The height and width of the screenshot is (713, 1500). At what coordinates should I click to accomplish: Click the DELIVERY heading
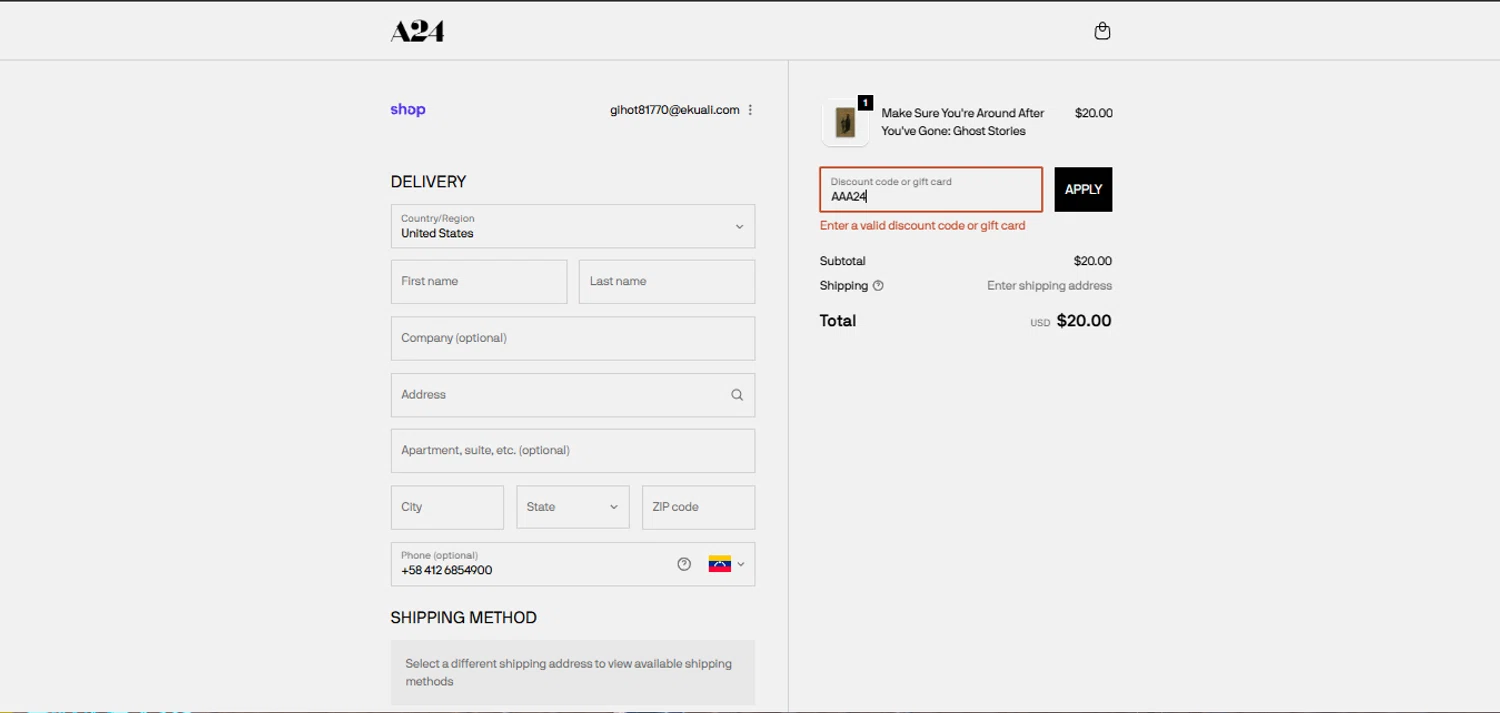click(x=428, y=182)
